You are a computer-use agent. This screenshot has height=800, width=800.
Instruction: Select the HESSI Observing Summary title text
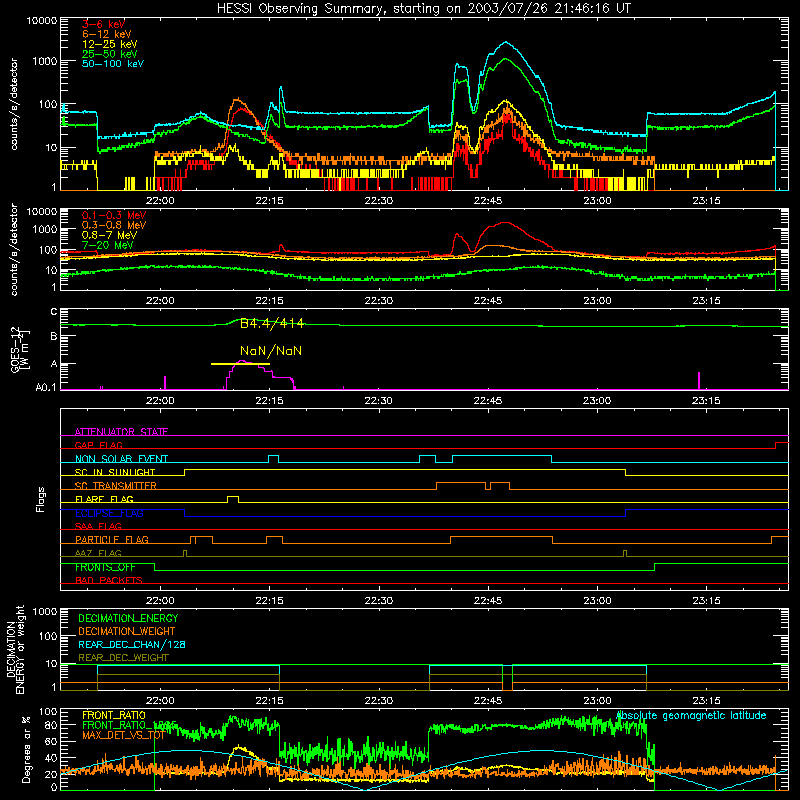(423, 9)
